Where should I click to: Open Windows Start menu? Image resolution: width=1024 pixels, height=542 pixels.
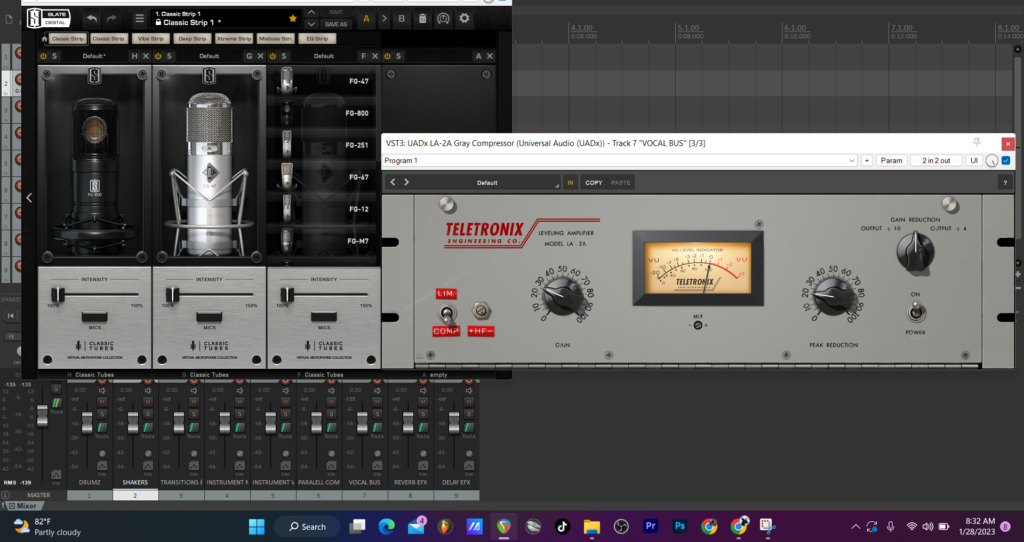pos(257,526)
